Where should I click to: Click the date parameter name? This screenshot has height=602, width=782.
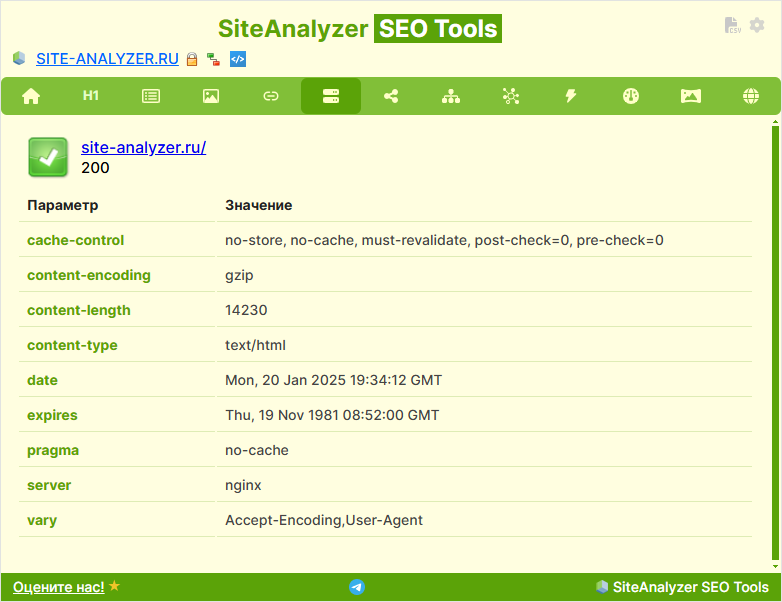click(x=42, y=380)
